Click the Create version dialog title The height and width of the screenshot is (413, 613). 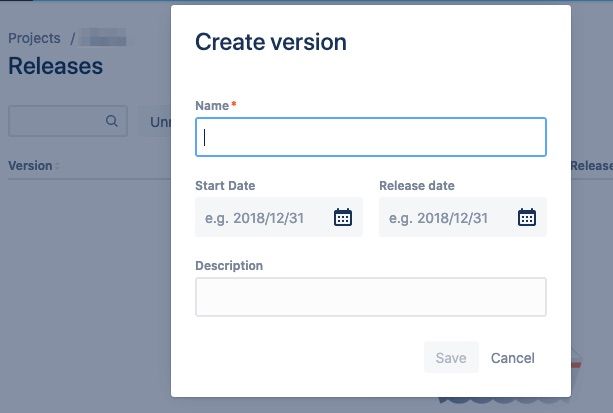point(271,42)
